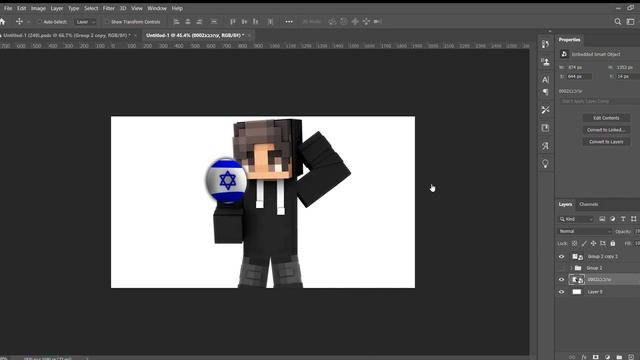Click the Home icon in options bar
Image resolution: width=640 pixels, height=360 pixels.
(x=2, y=22)
